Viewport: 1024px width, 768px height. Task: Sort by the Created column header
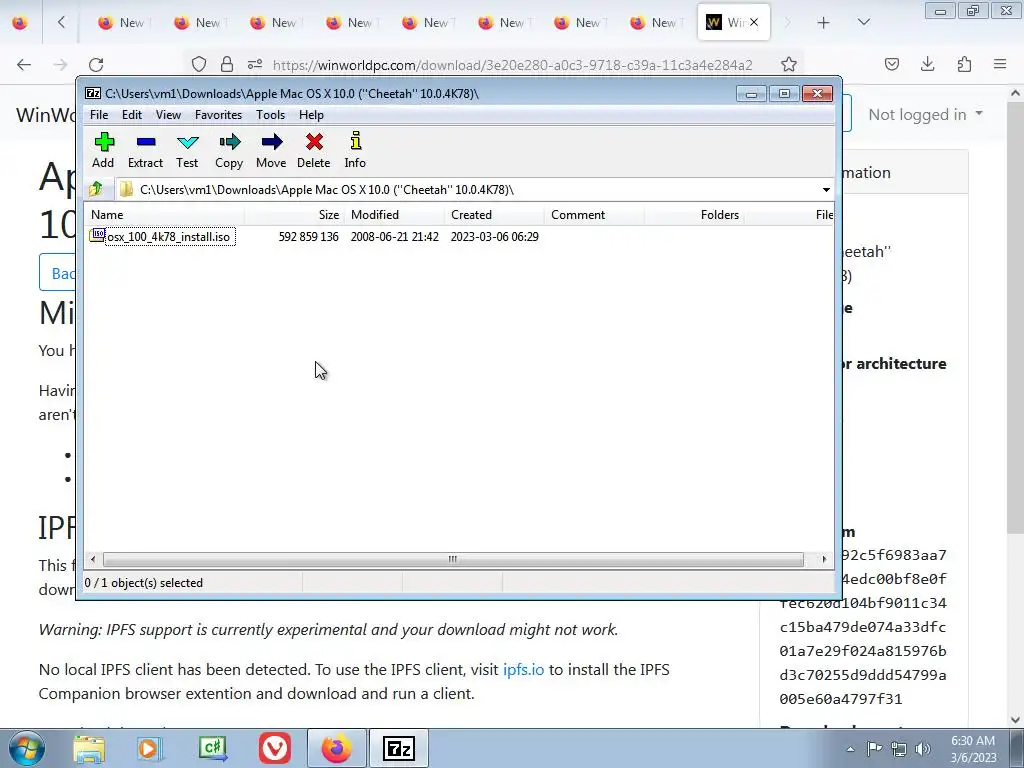coord(494,215)
